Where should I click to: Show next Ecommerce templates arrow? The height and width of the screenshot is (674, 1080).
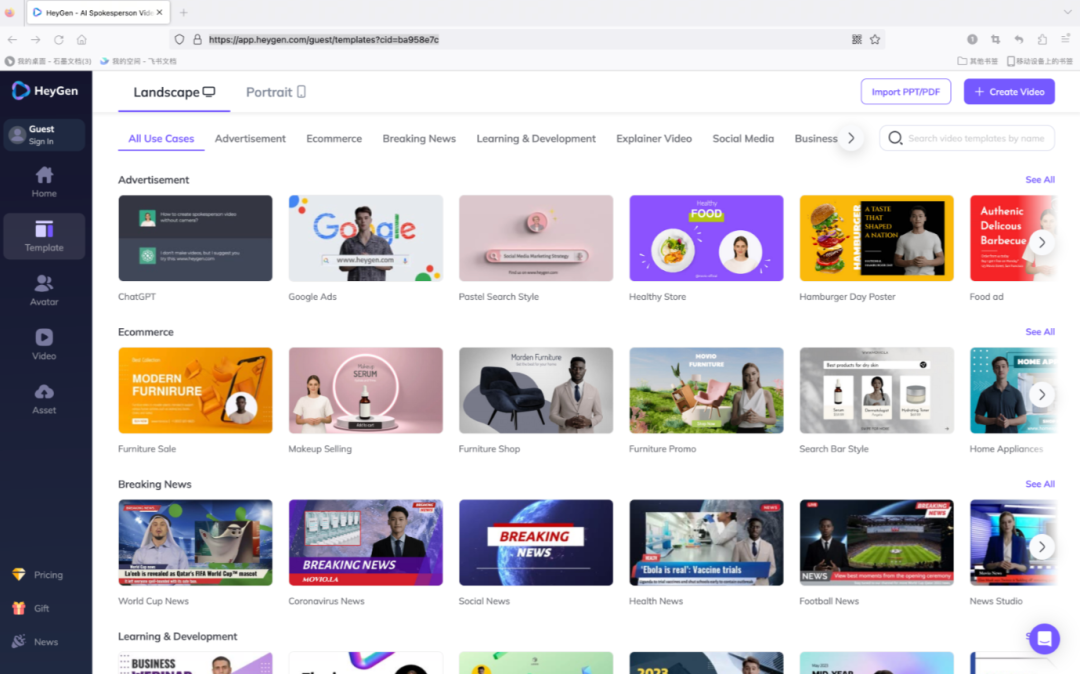pos(1041,394)
